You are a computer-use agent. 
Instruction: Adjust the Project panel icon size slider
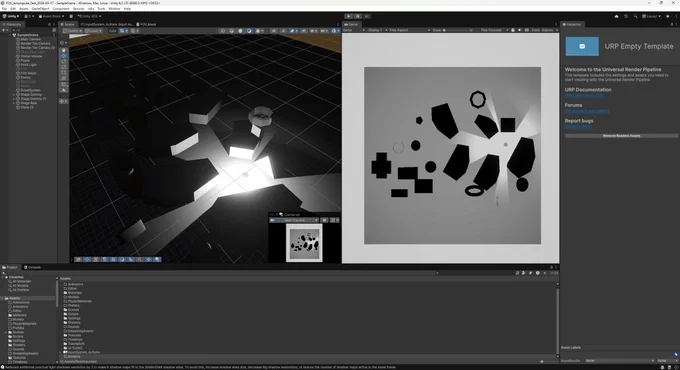(541, 361)
